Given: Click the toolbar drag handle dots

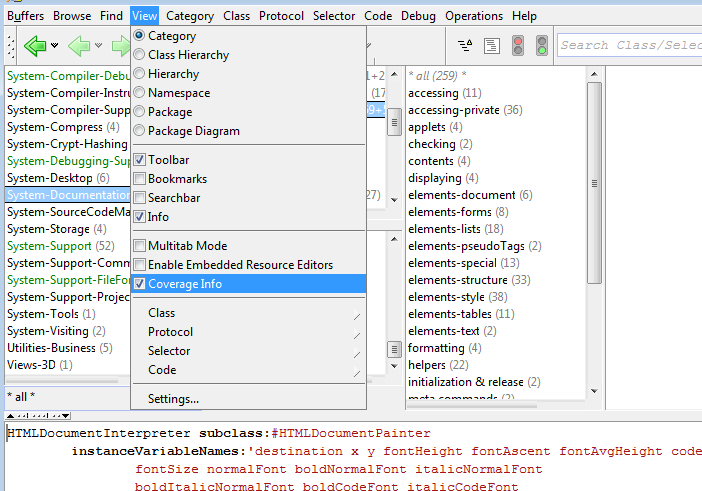Looking at the screenshot, I should [11, 45].
